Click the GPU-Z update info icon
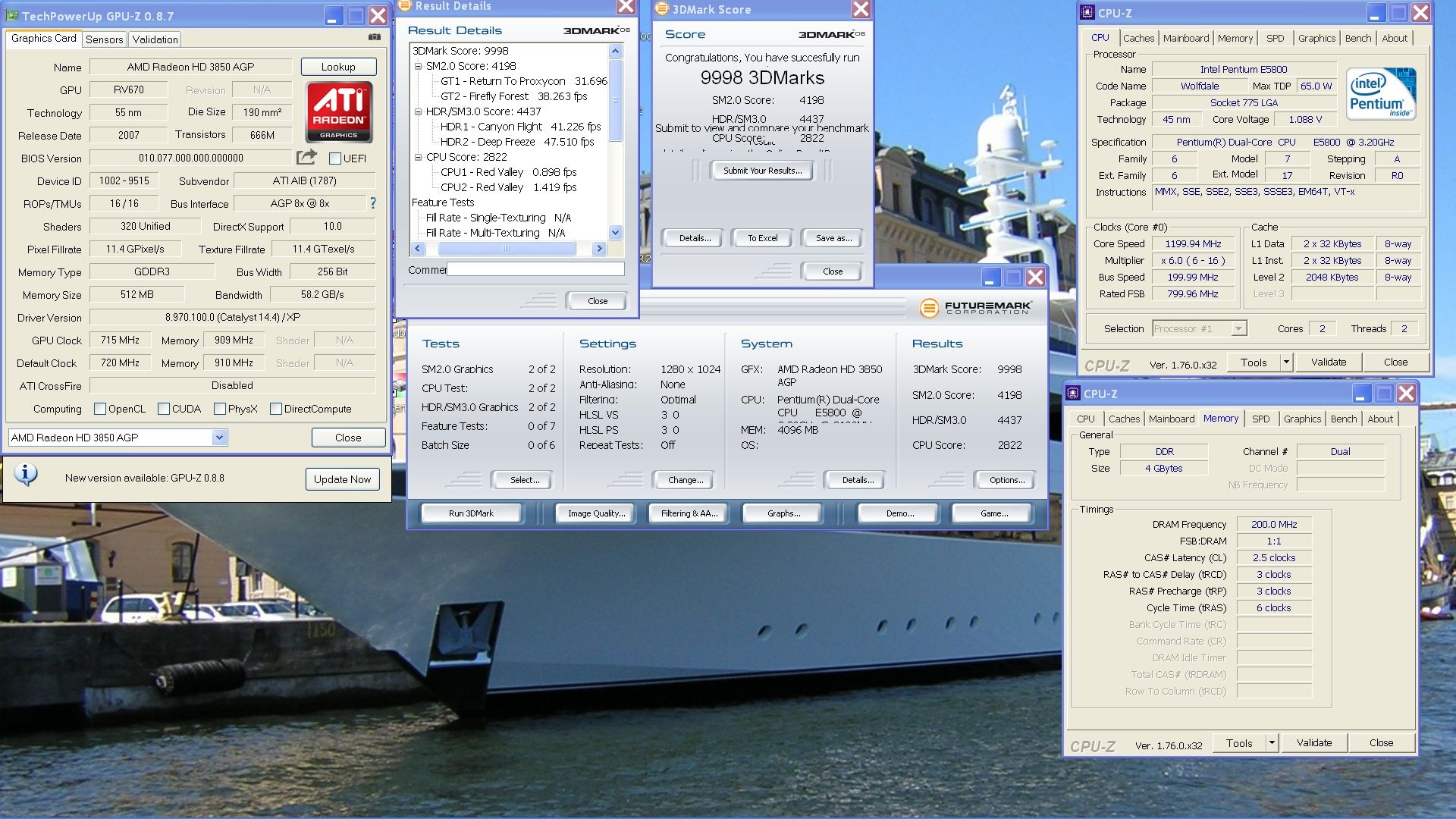 coord(26,475)
